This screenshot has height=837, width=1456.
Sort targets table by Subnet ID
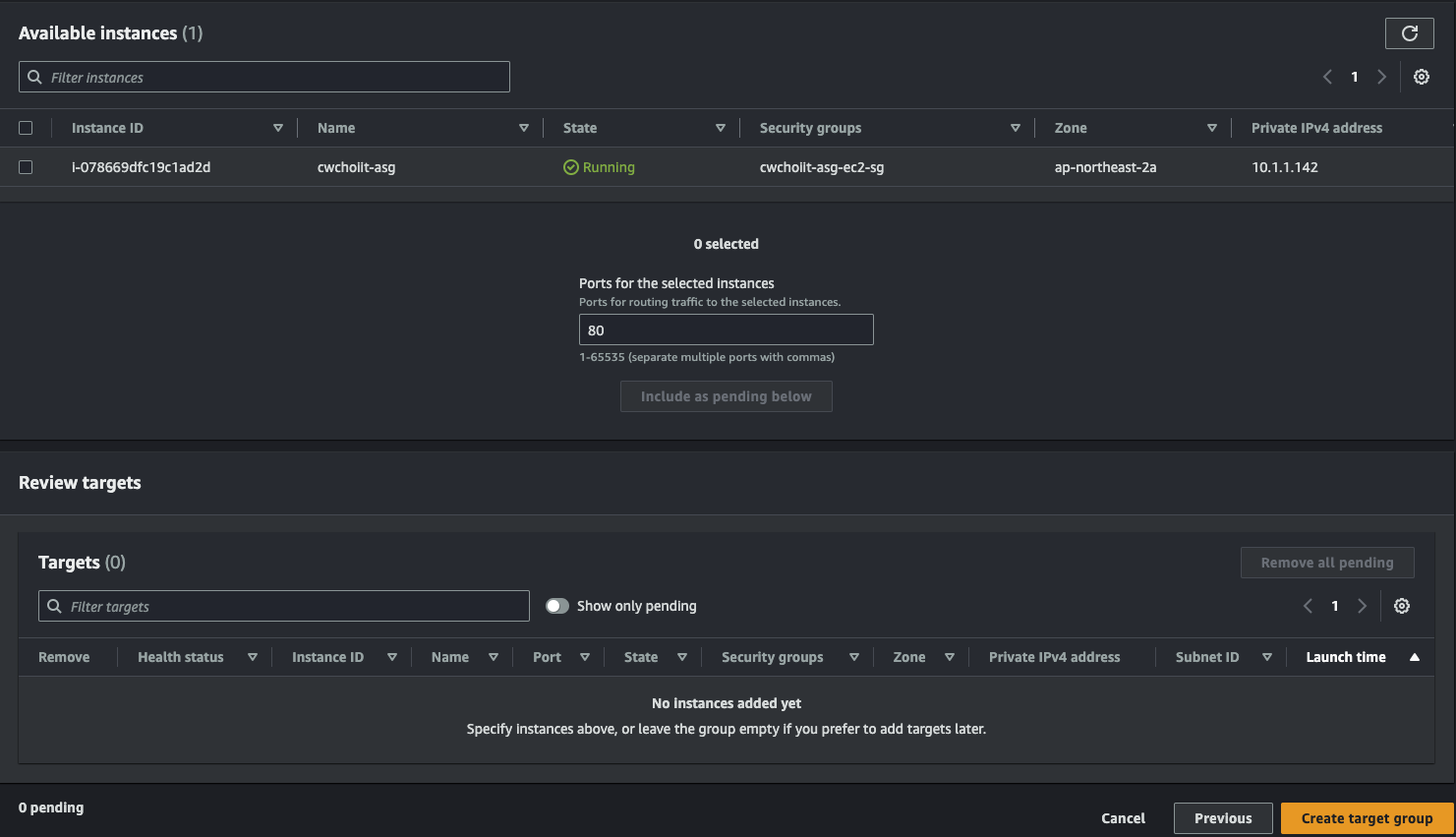tap(1267, 657)
